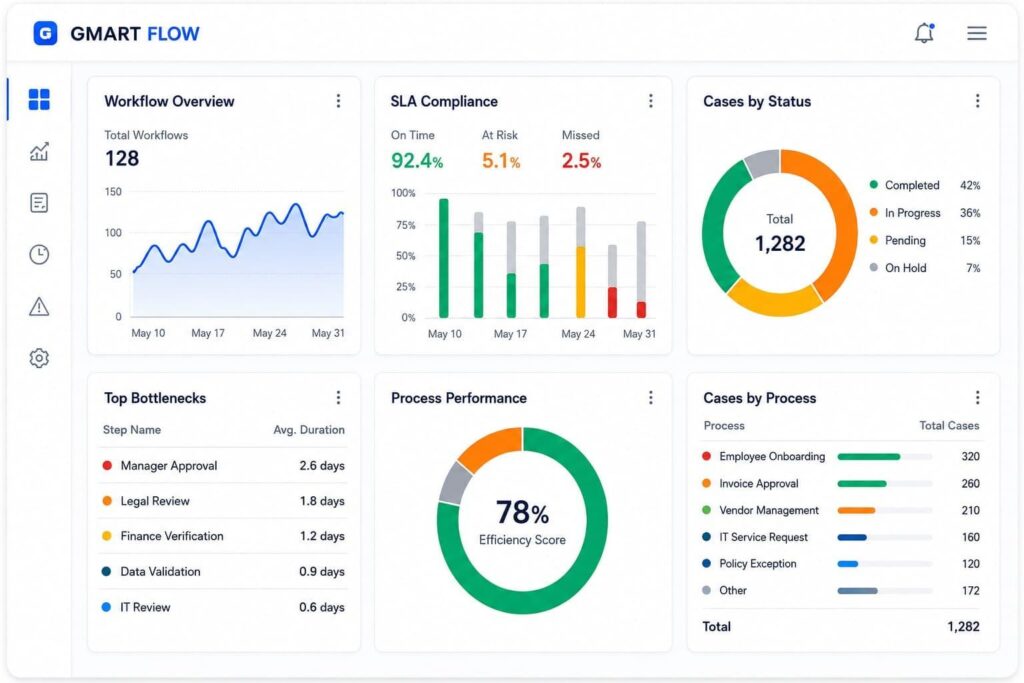1024x683 pixels.
Task: Click the gray On Hold legend dot
Action: point(874,267)
